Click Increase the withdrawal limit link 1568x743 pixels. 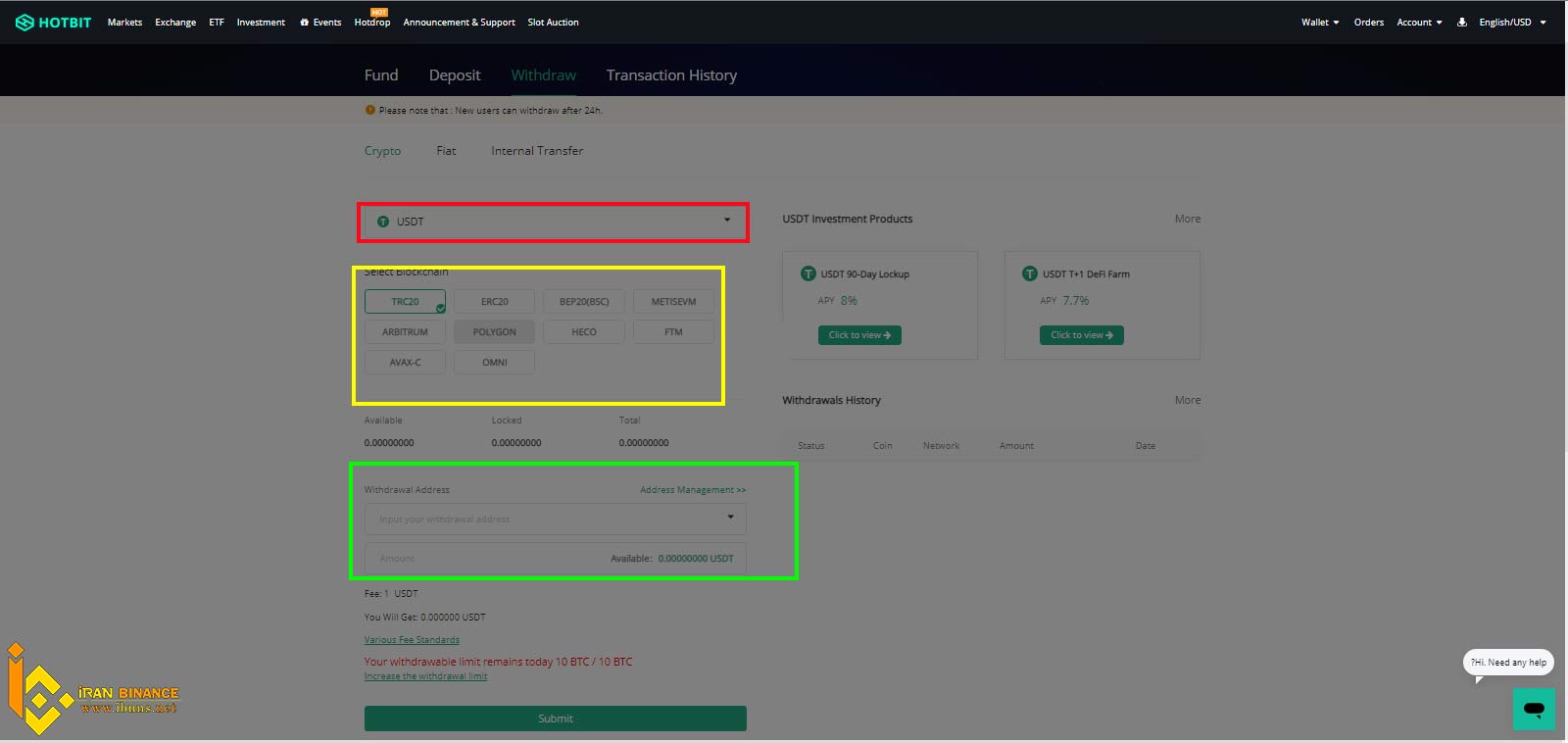tap(425, 676)
